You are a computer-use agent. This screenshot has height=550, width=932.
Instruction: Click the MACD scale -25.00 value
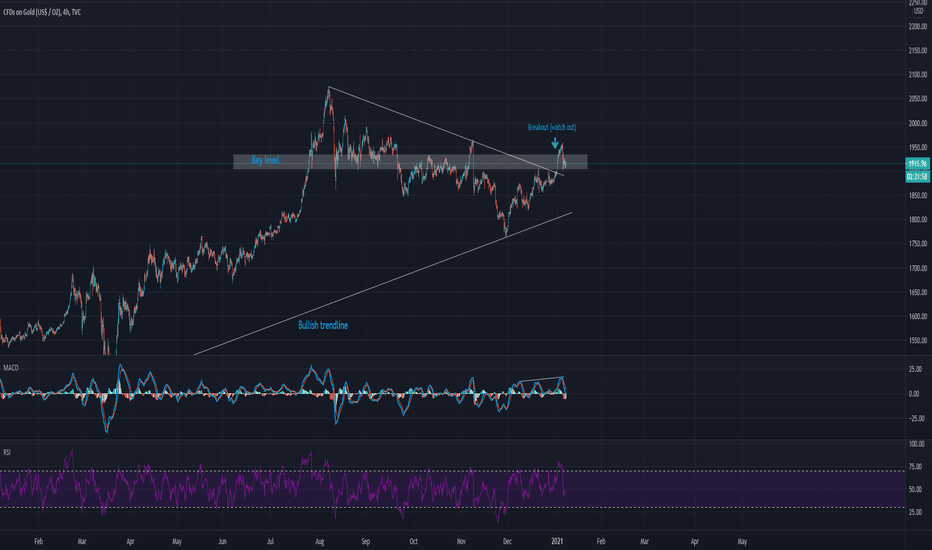918,419
